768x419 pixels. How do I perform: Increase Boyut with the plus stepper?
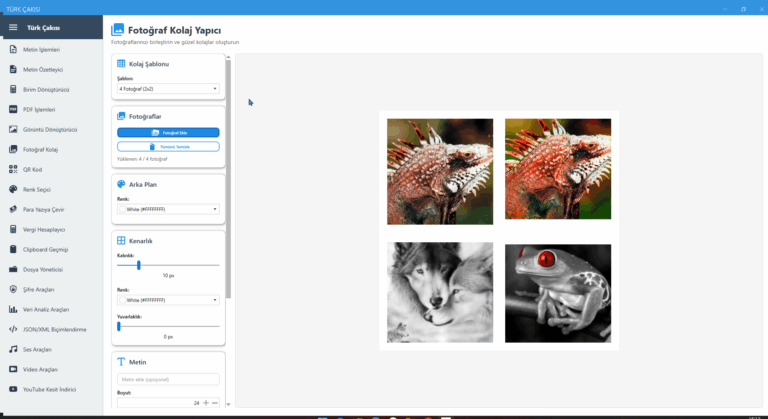[x=206, y=402]
